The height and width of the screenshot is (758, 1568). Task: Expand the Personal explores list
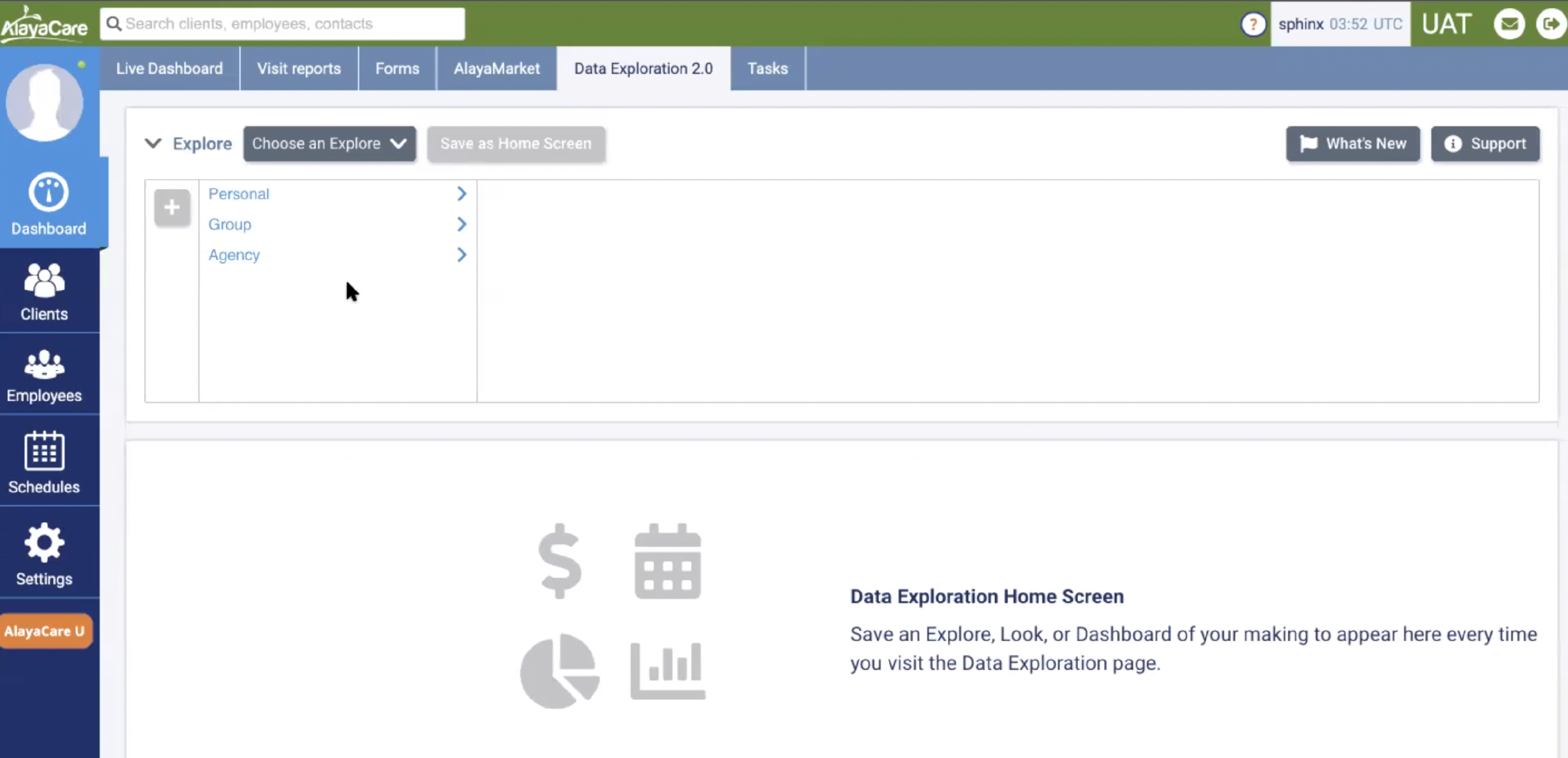pyautogui.click(x=461, y=194)
